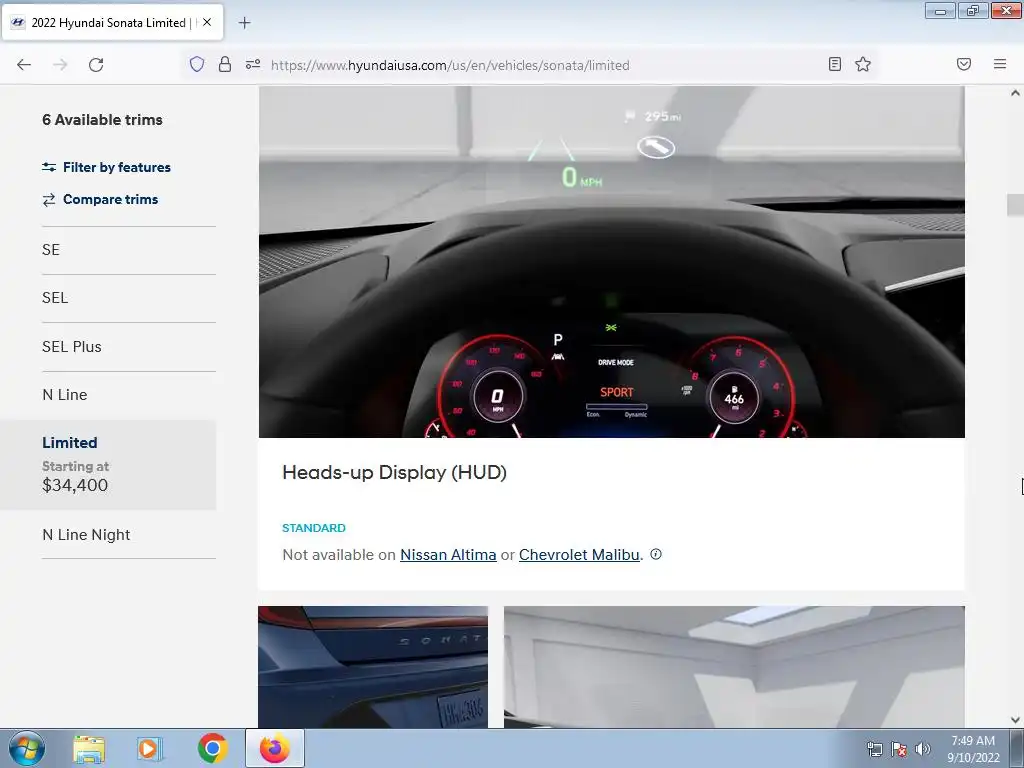Open the Nissan Altima link
The height and width of the screenshot is (768, 1024).
point(448,554)
